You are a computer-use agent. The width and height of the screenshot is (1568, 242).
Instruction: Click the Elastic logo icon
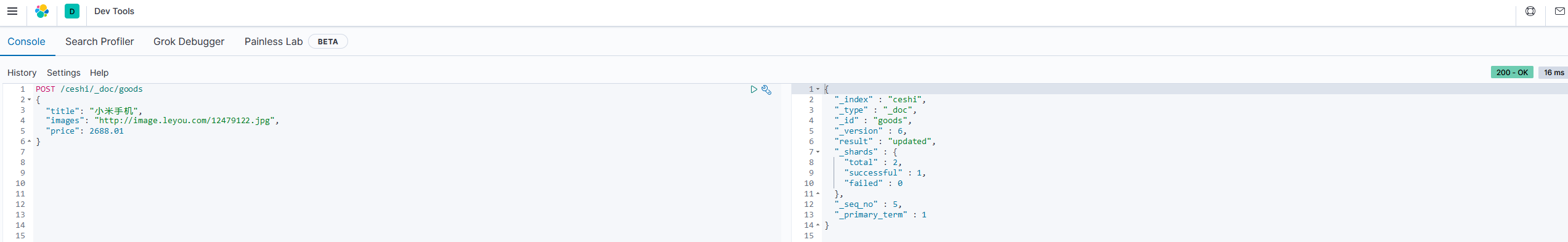[42, 11]
